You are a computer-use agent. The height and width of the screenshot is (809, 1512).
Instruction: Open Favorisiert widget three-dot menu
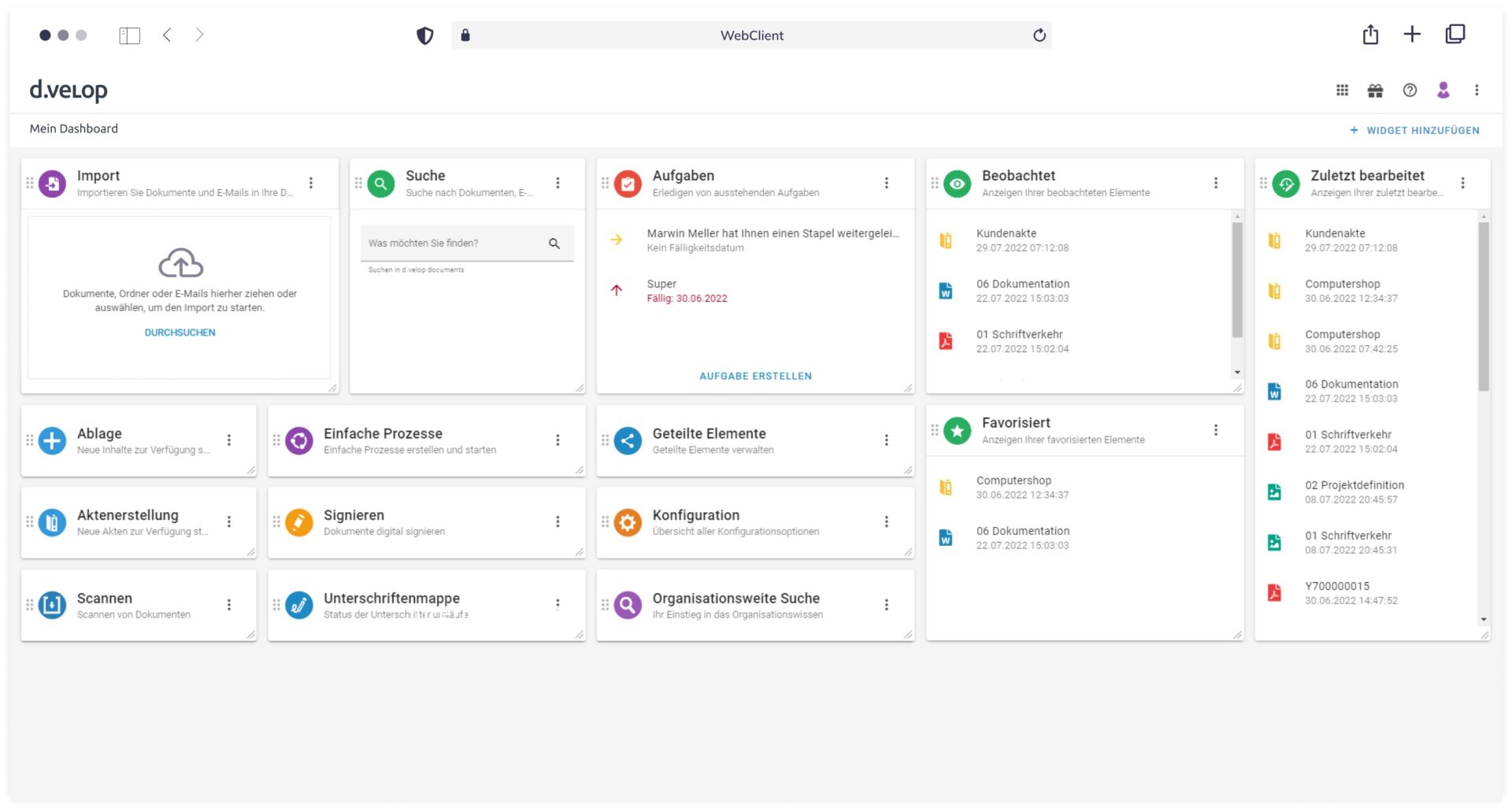1215,430
